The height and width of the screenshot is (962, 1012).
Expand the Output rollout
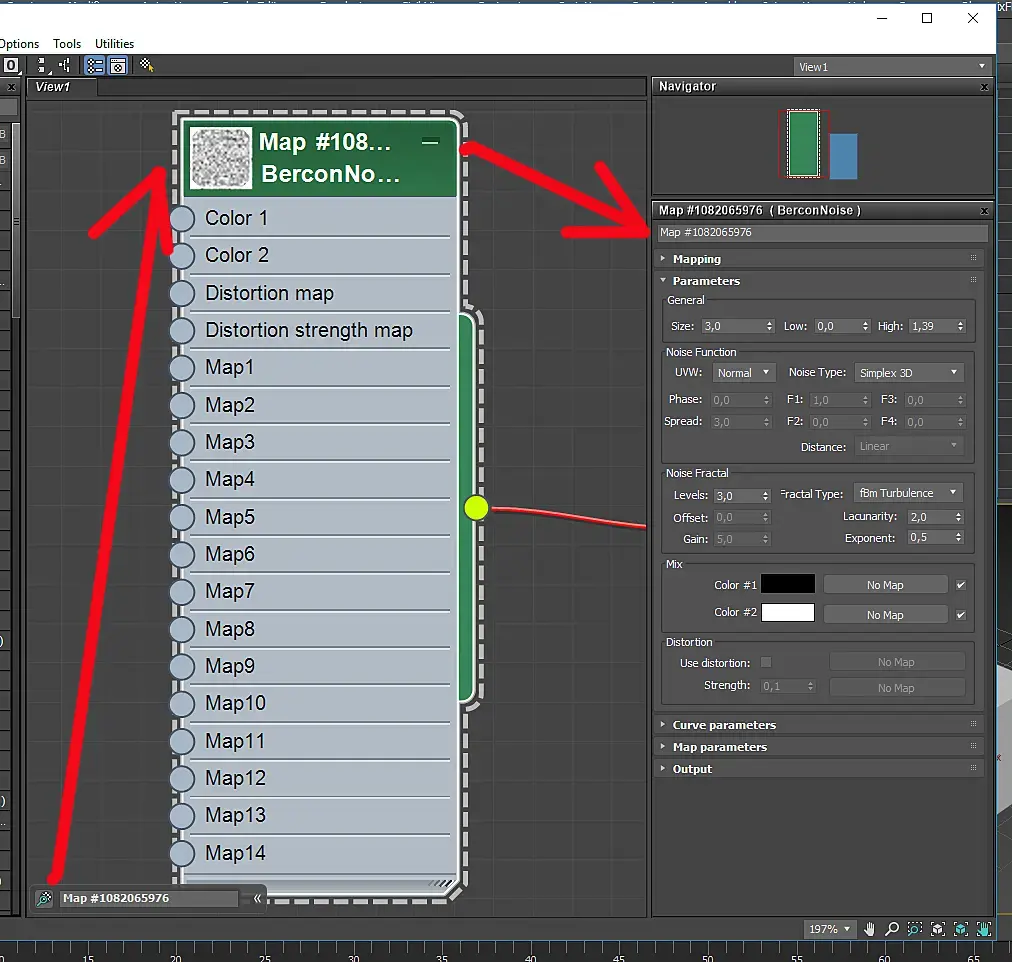click(x=818, y=768)
